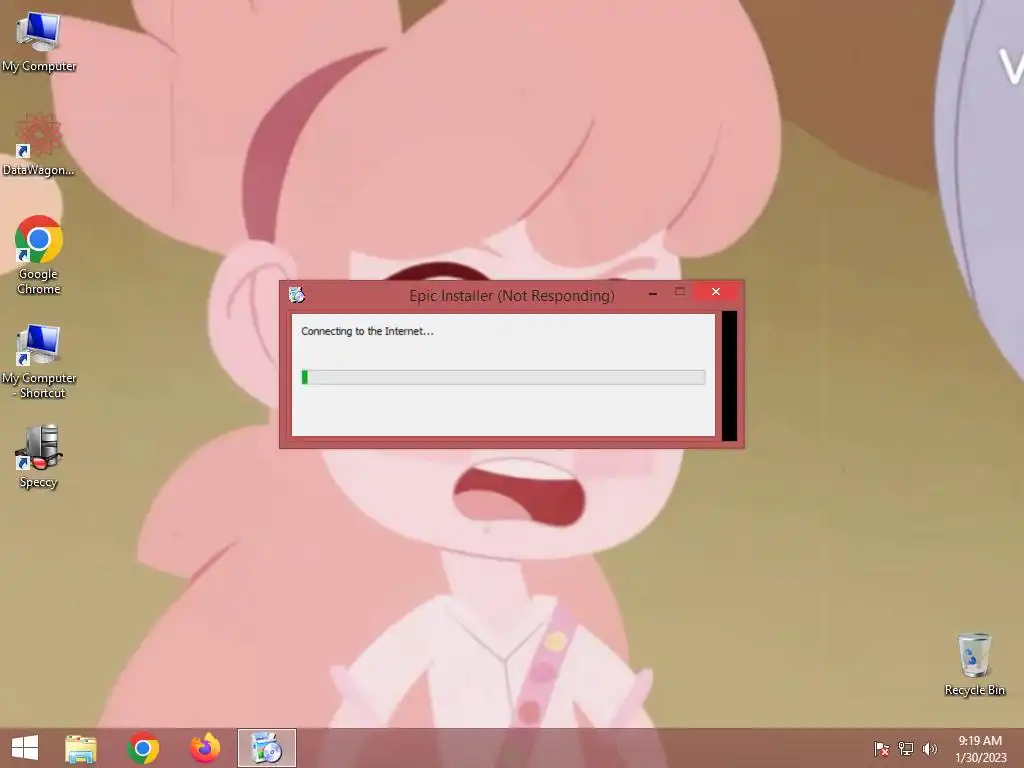Open the clock showing 9:19 AM

pos(980,748)
